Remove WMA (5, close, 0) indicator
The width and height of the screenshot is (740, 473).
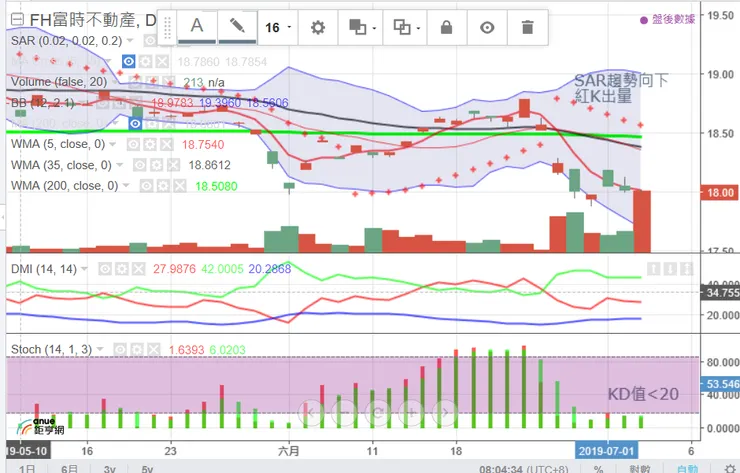point(166,144)
